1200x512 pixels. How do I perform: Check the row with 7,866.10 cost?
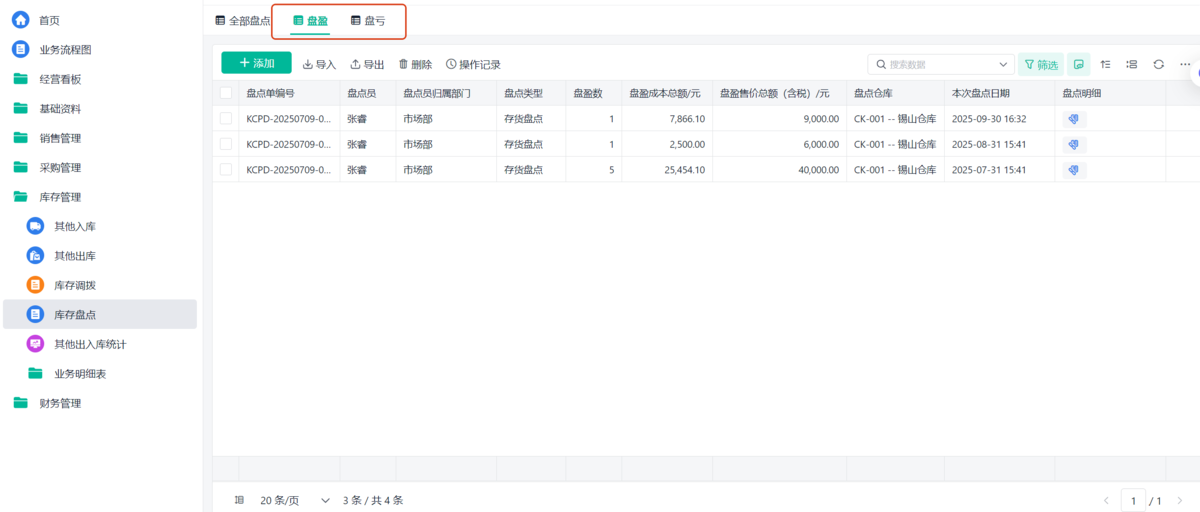[226, 119]
